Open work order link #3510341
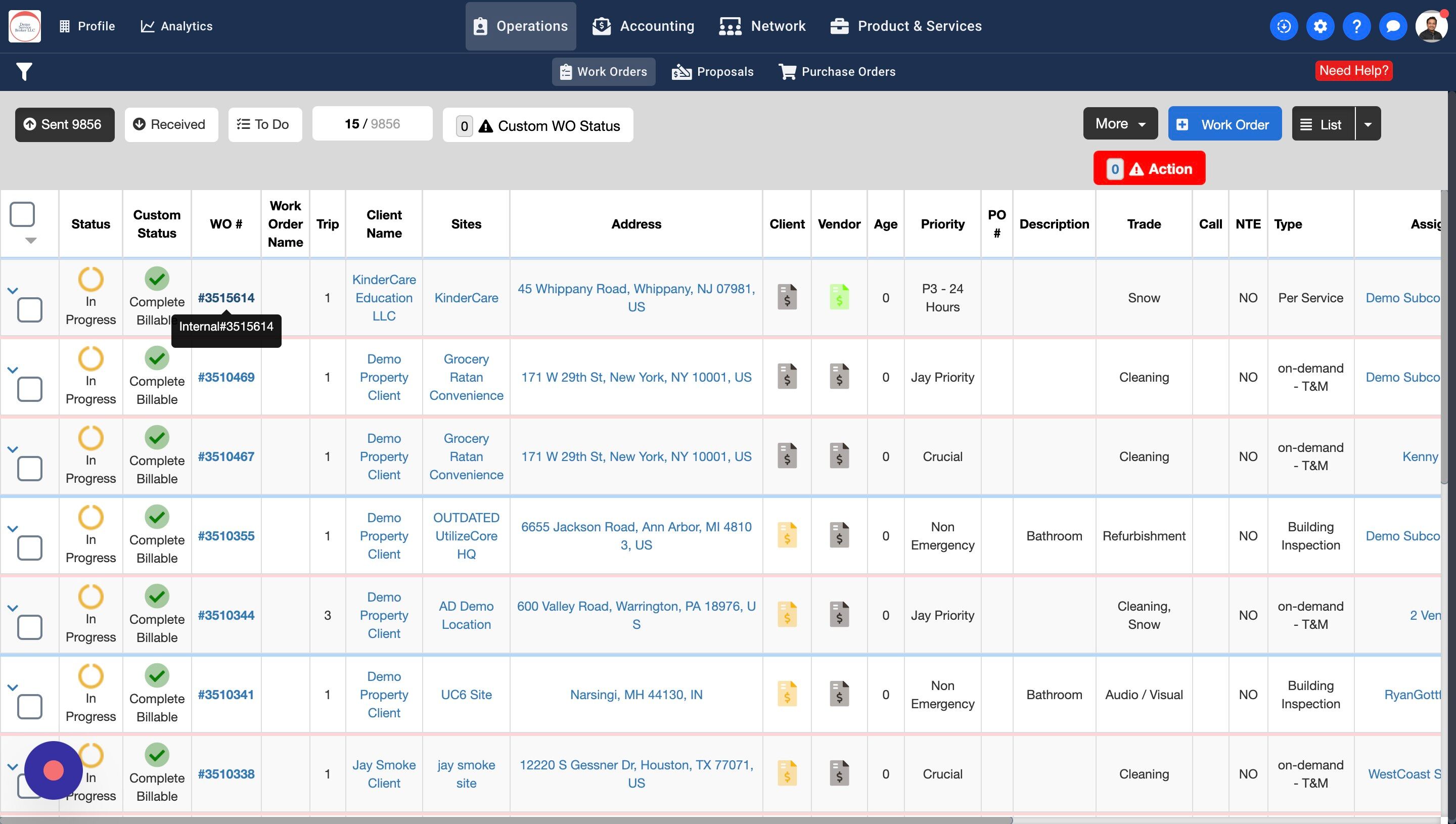The height and width of the screenshot is (824, 1456). pos(226,695)
